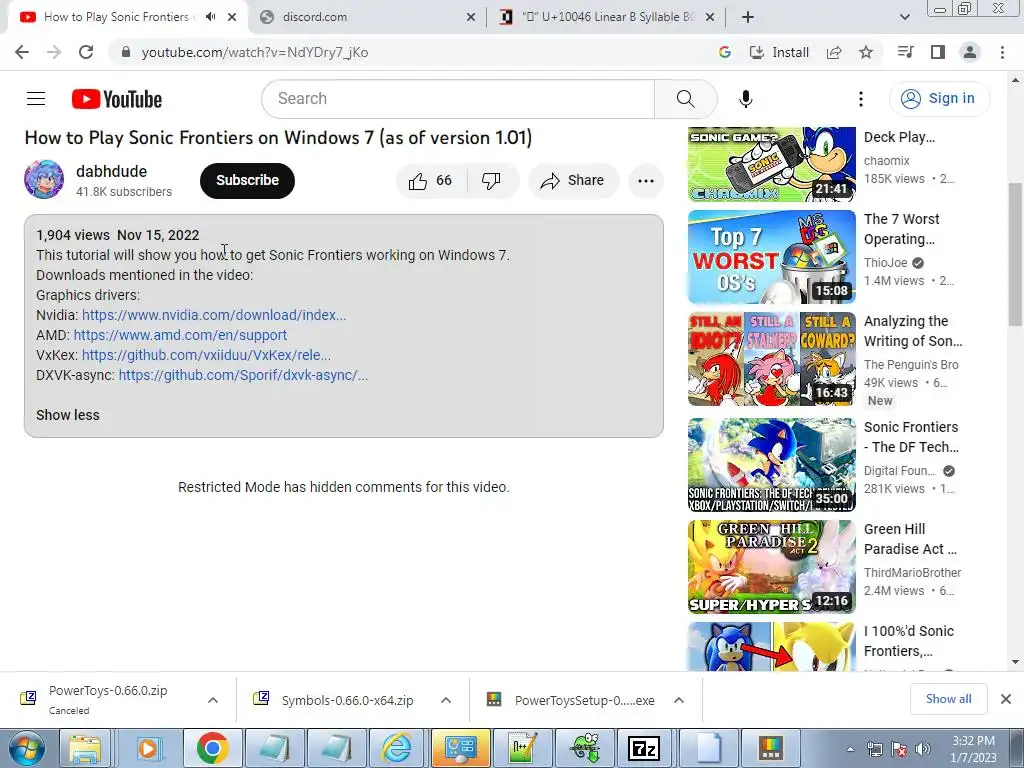1024x768 pixels.
Task: Open the Sonic Frontiers DF Tech thumbnail
Action: click(771, 465)
